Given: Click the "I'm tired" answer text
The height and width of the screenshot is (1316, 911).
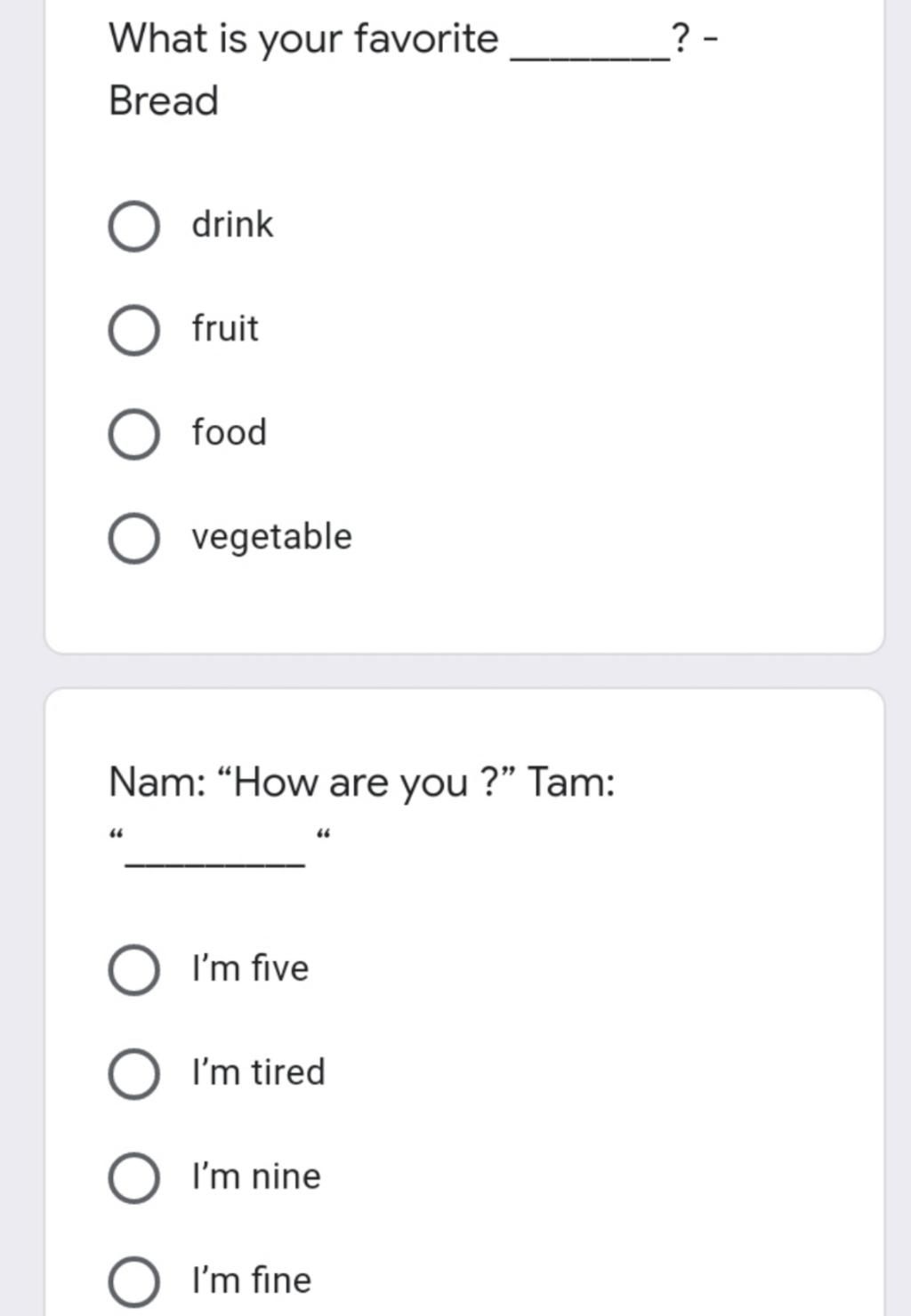Looking at the screenshot, I should click(258, 1071).
